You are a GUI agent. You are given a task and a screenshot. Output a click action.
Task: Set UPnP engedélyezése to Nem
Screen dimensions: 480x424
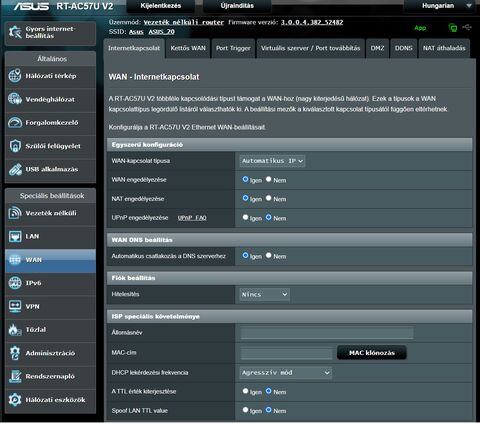269,217
